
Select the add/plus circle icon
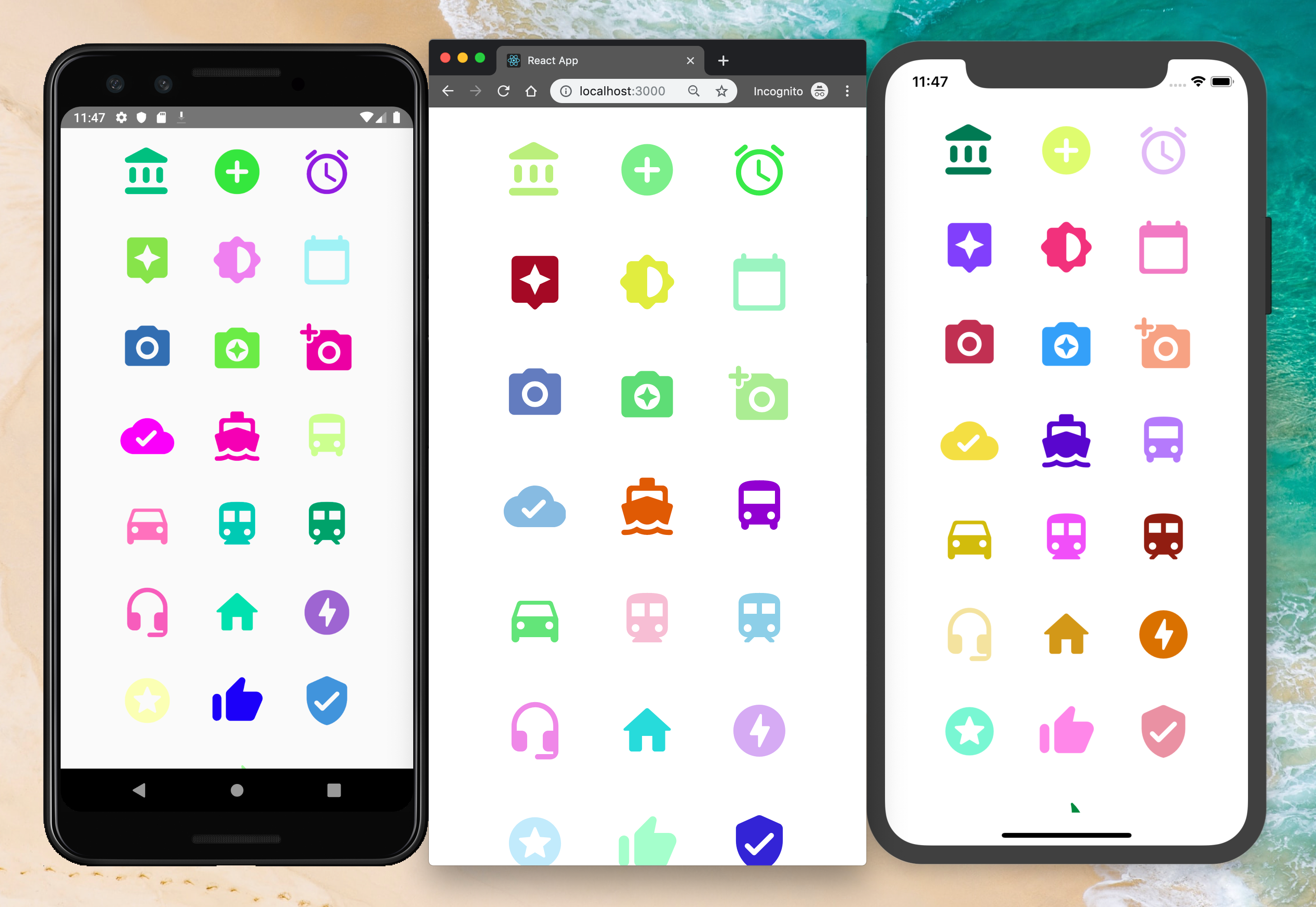[238, 172]
